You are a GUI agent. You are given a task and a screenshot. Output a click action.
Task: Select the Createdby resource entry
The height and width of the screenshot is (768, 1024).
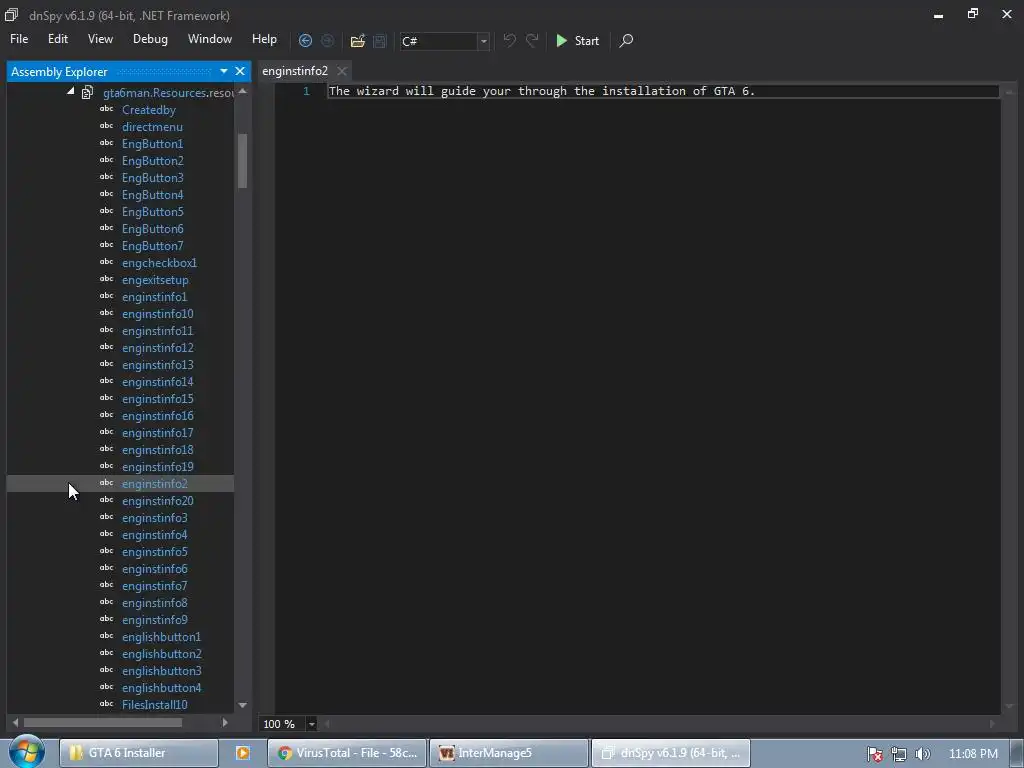148,110
